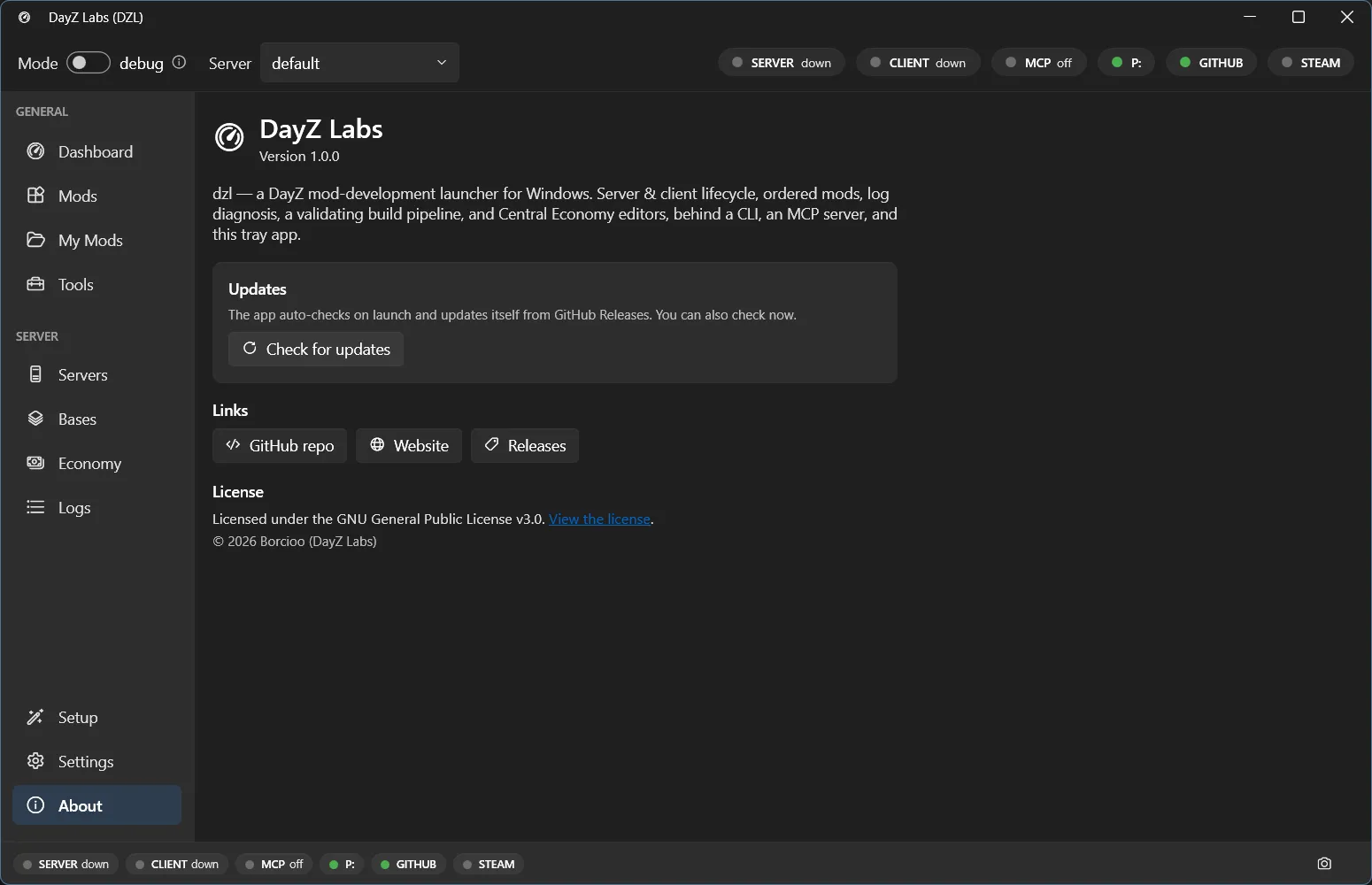Click the top GITHUB status pill
This screenshot has height=885, width=1372.
pyautogui.click(x=1212, y=62)
